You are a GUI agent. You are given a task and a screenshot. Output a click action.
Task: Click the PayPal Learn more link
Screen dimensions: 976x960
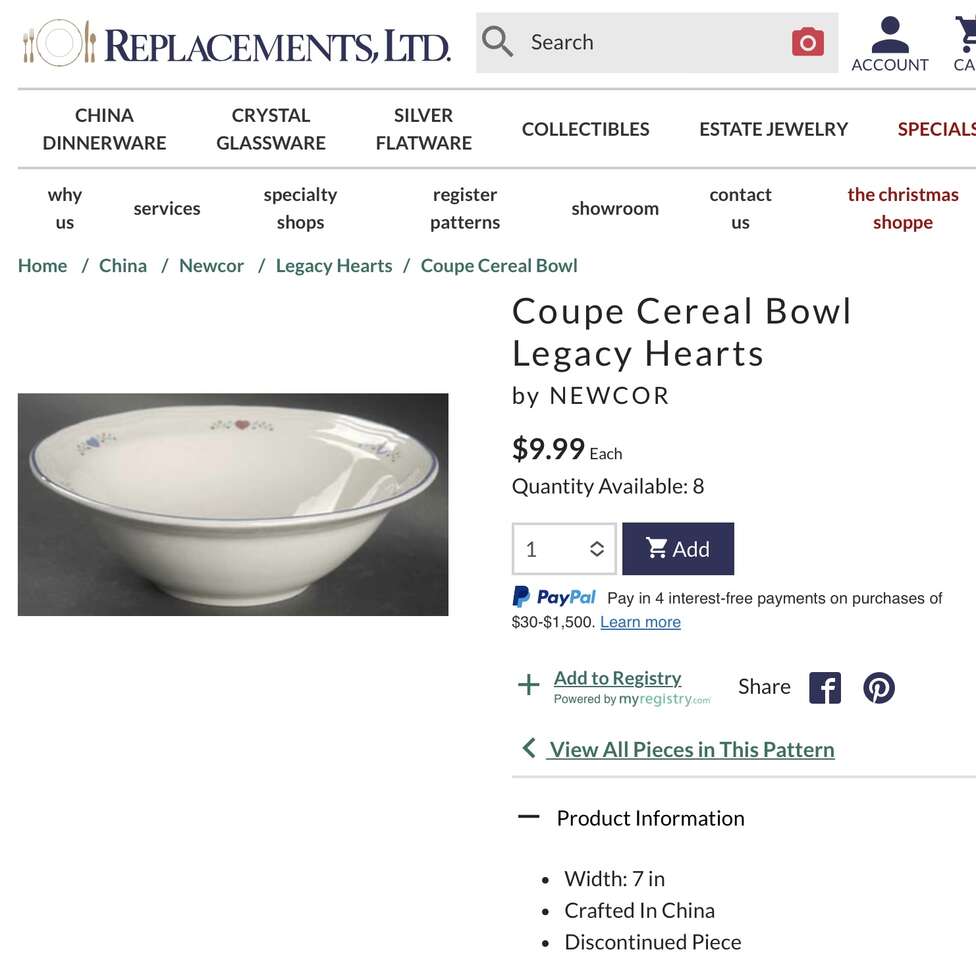pyautogui.click(x=640, y=622)
